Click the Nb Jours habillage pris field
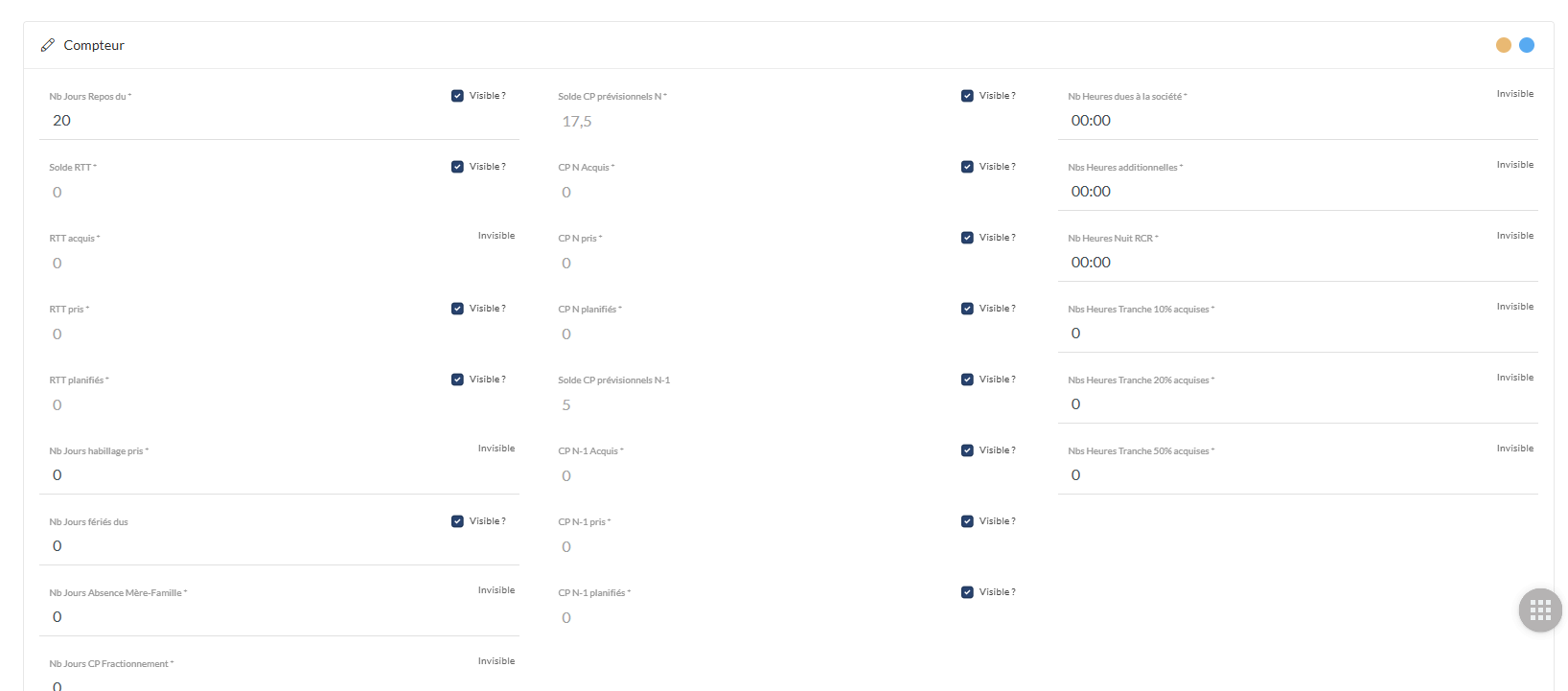Screen dimensions: 1568x691 (278, 475)
